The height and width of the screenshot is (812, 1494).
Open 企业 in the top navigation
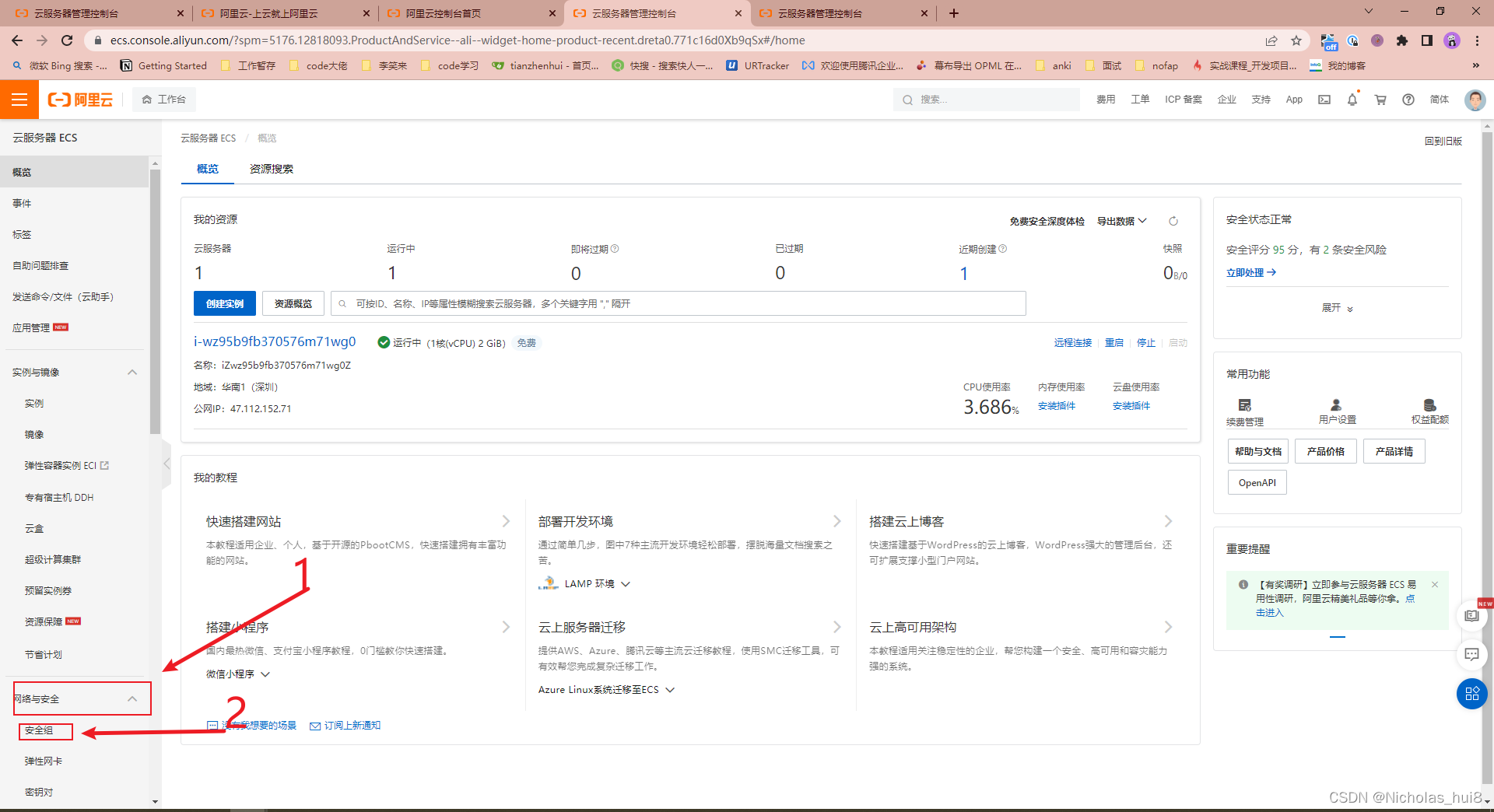pos(1227,100)
